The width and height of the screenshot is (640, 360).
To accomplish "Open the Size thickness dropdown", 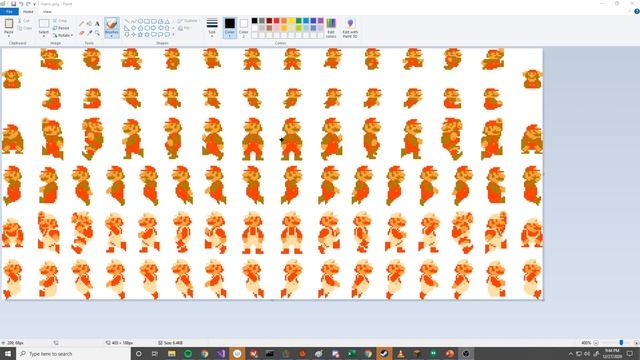I will (x=212, y=28).
